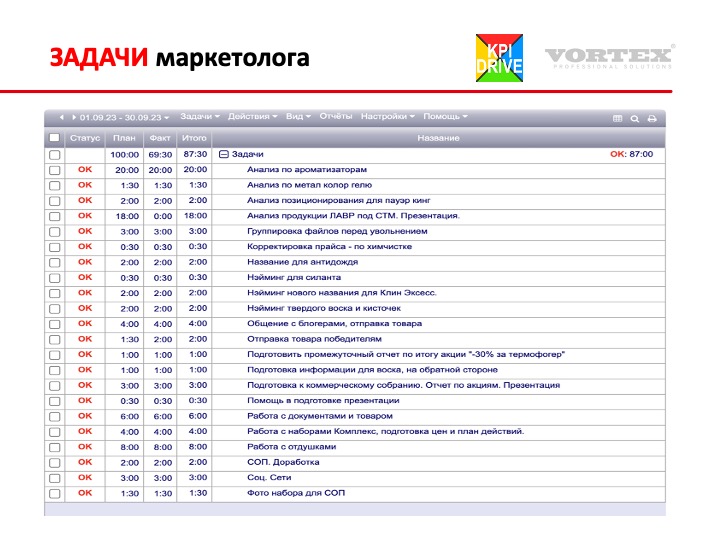Sort by Факт column header

click(x=160, y=138)
